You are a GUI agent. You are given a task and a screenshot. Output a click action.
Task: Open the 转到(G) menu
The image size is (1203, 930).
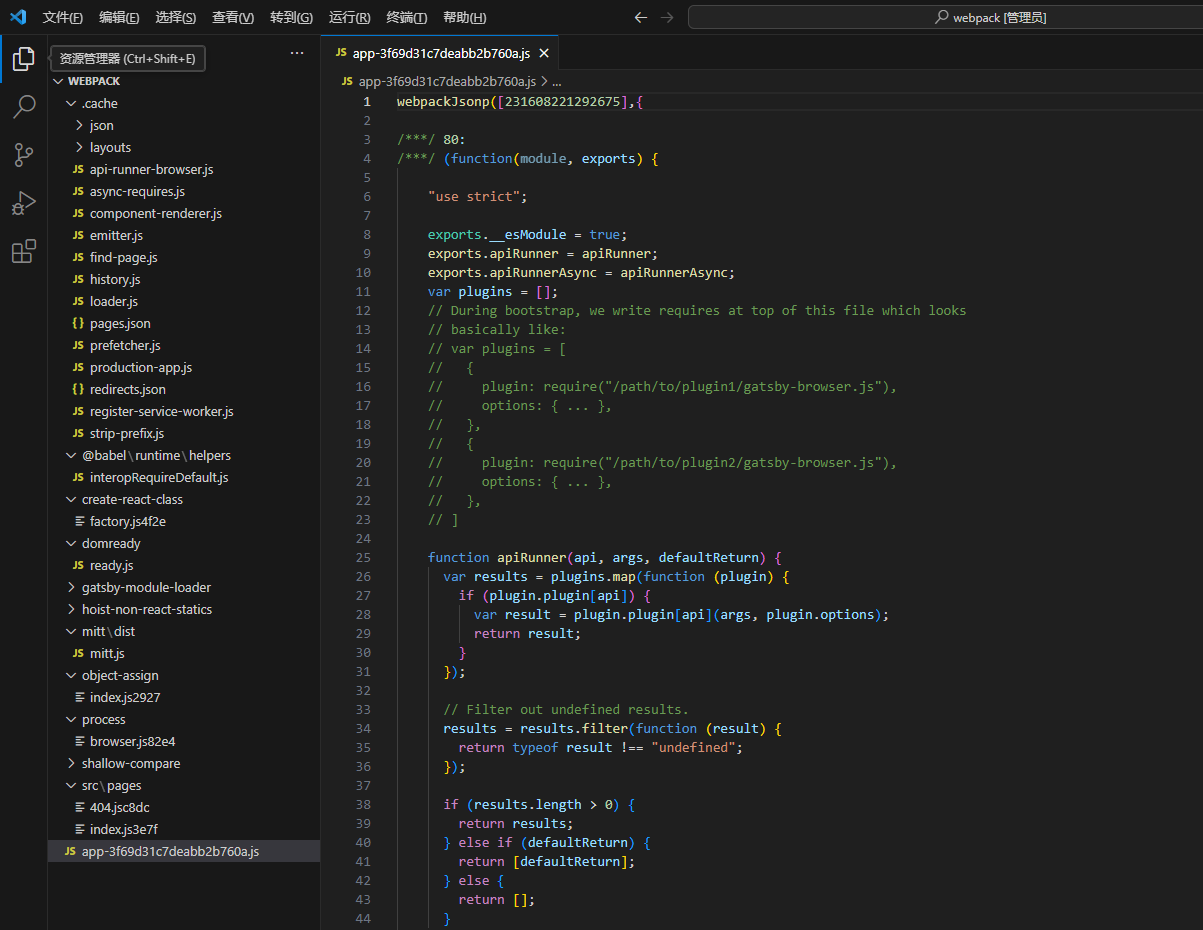pyautogui.click(x=291, y=18)
